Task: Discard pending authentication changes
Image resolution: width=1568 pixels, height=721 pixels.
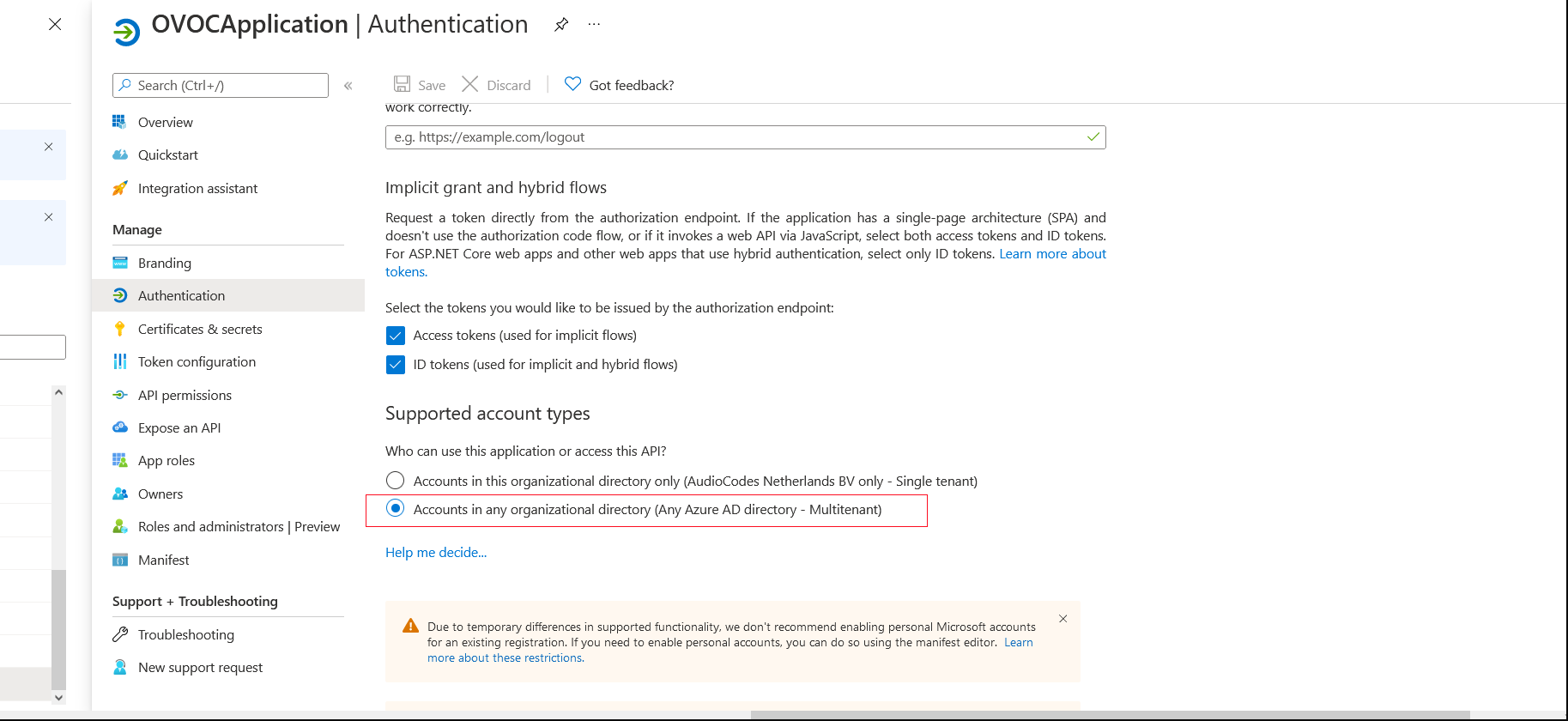Action: pyautogui.click(x=498, y=84)
